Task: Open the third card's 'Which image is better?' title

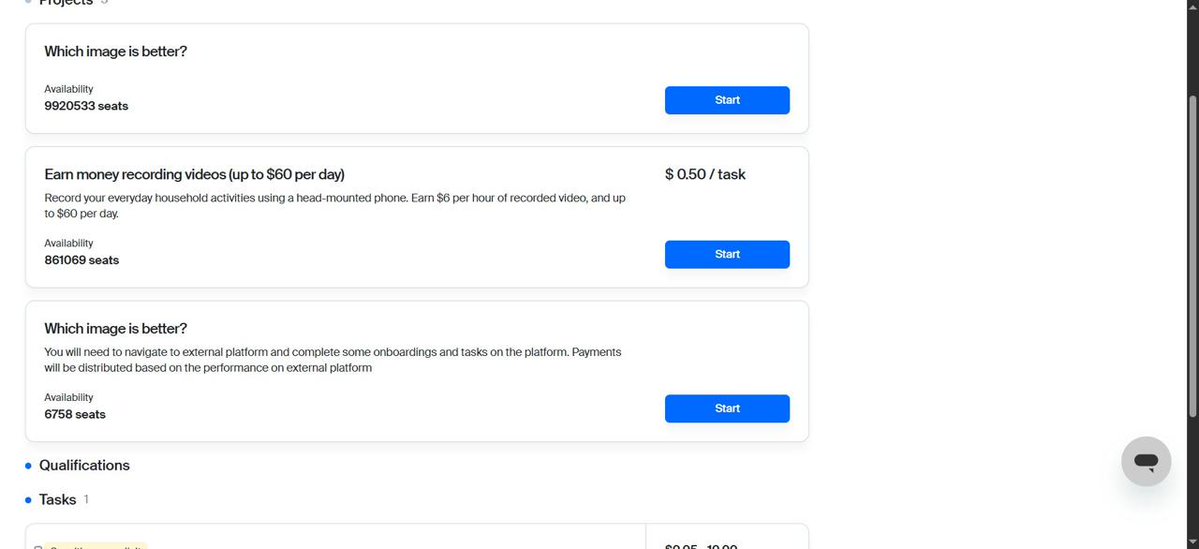Action: click(115, 329)
